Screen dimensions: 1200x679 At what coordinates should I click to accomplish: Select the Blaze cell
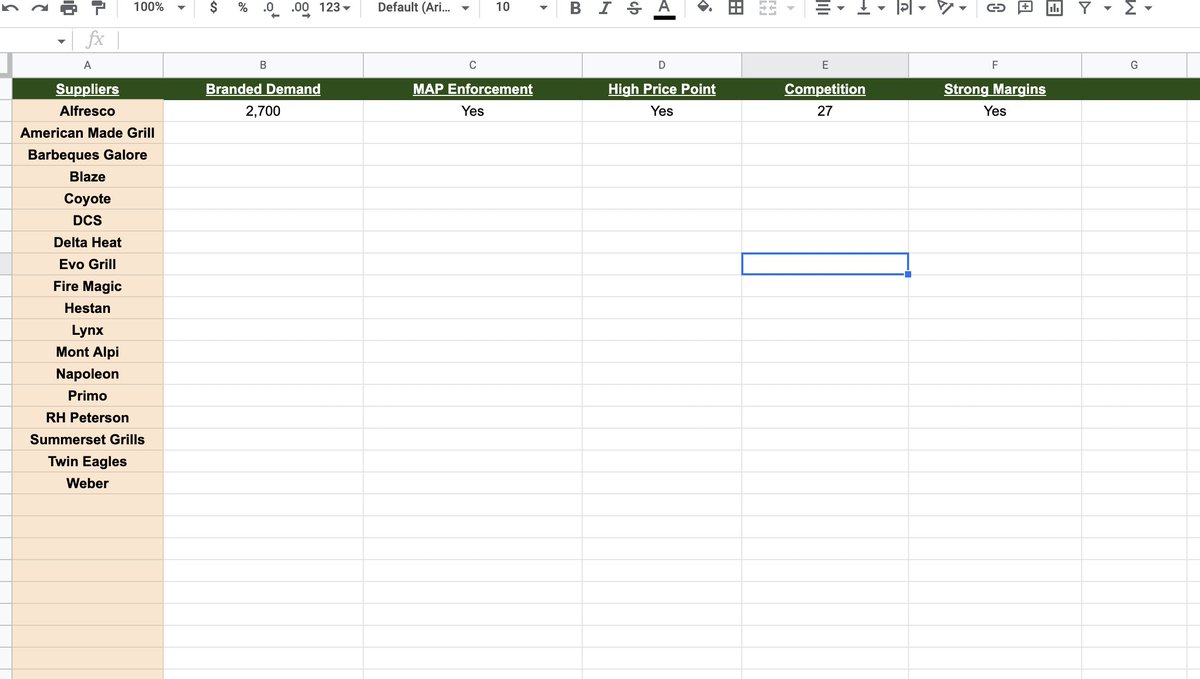point(87,177)
